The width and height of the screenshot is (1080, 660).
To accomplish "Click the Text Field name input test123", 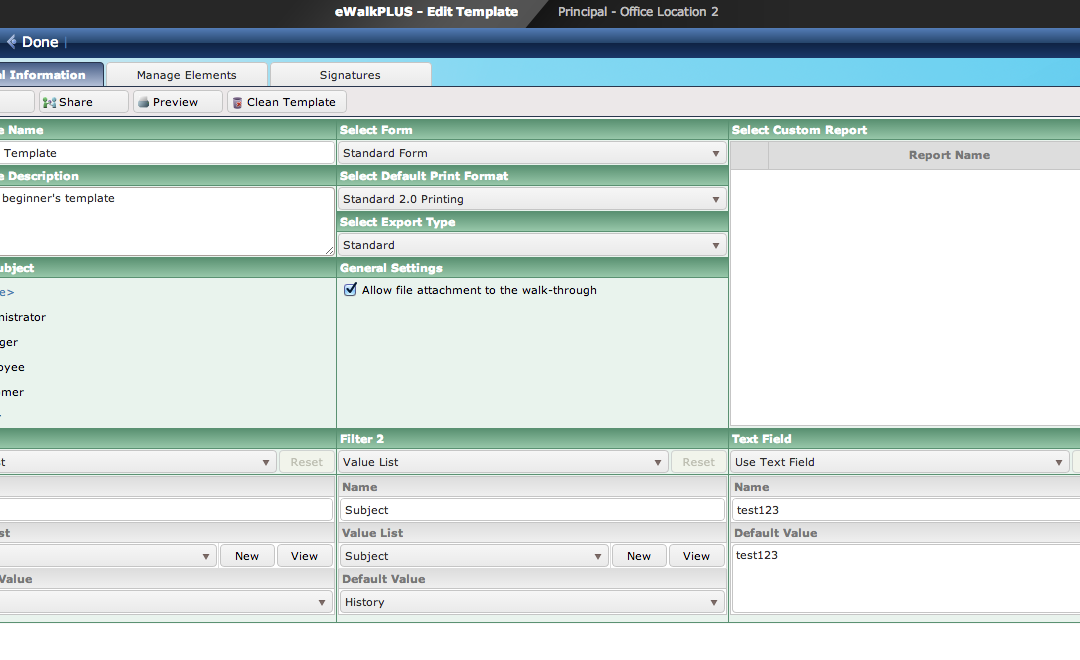I will tap(906, 510).
